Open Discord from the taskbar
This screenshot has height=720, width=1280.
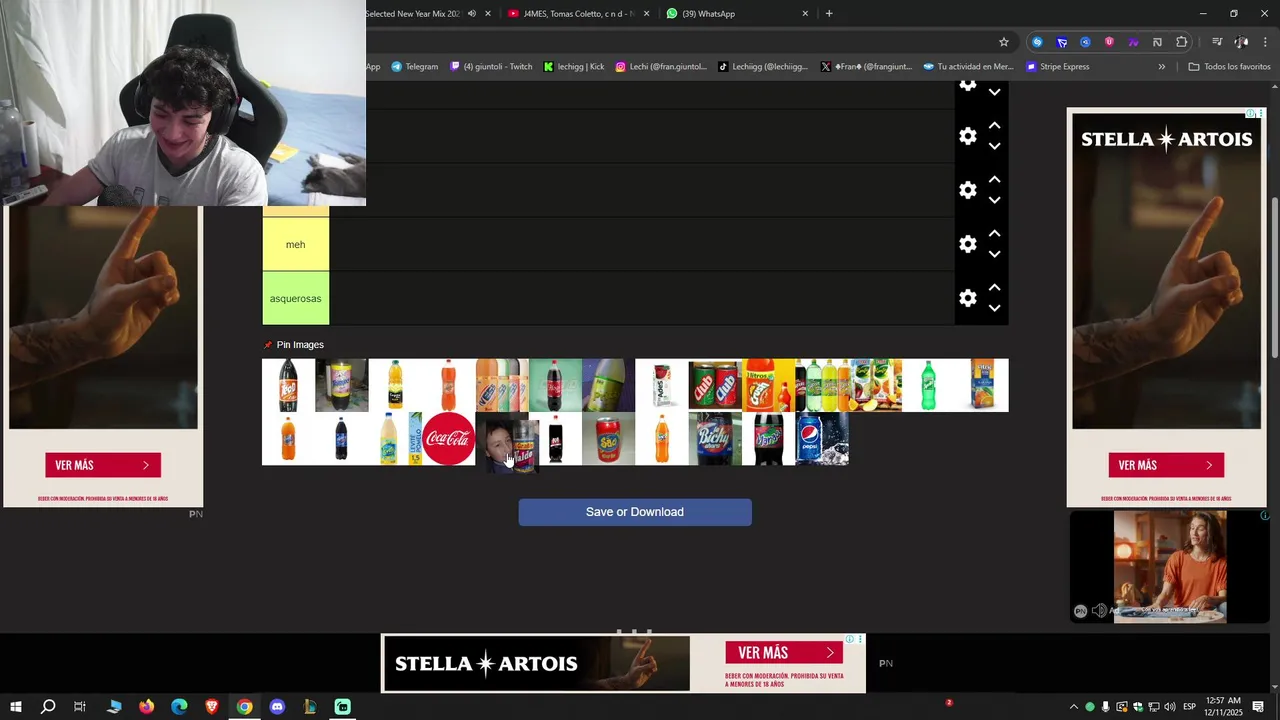[277, 707]
